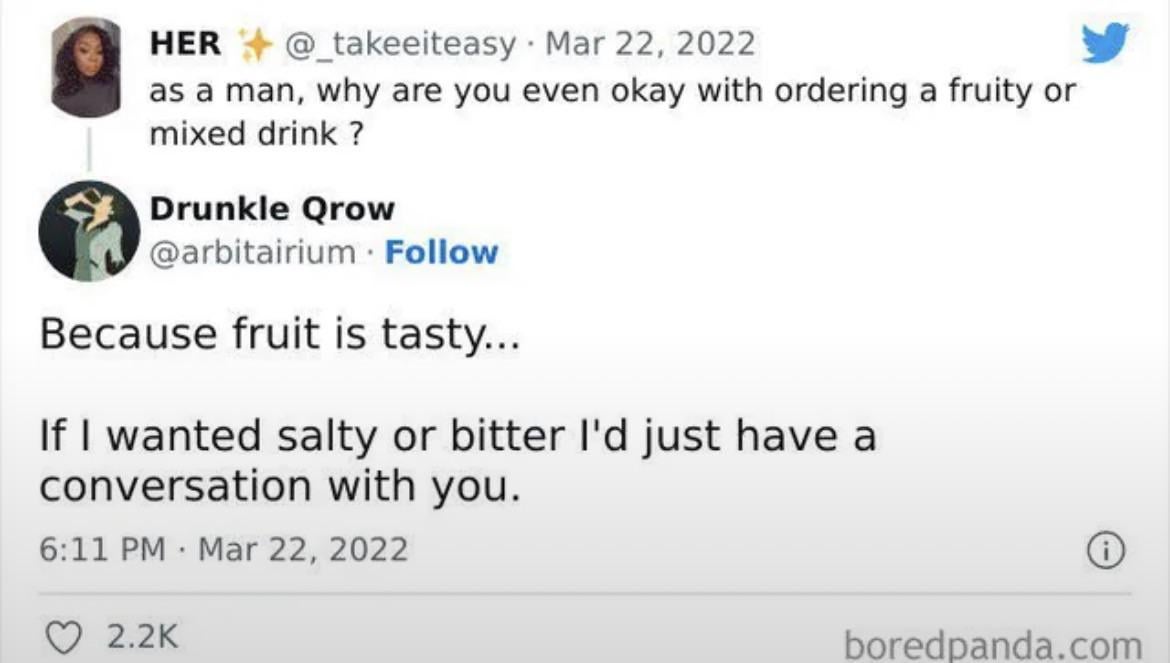Click the sparkle emoji beside HER
This screenshot has width=1170, height=663.
[x=256, y=43]
